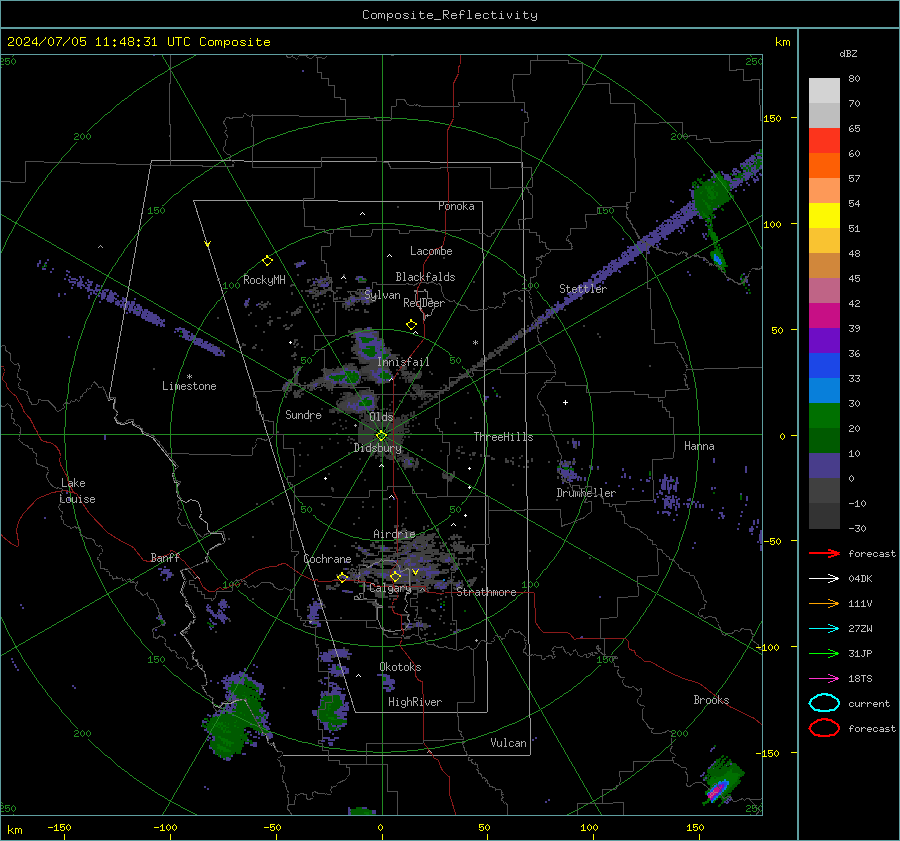900x841 pixels.
Task: Click the Brooks label on map
Action: (711, 700)
